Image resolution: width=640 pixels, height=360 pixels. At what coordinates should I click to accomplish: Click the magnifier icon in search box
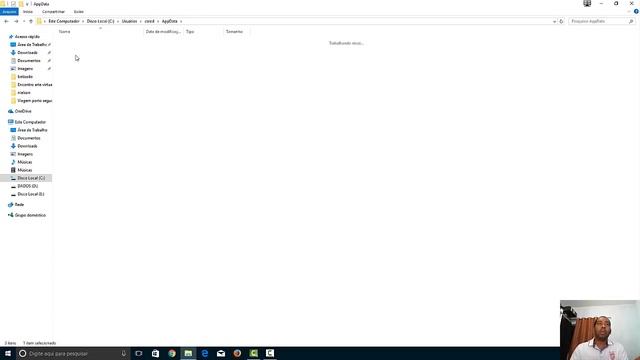coord(631,21)
